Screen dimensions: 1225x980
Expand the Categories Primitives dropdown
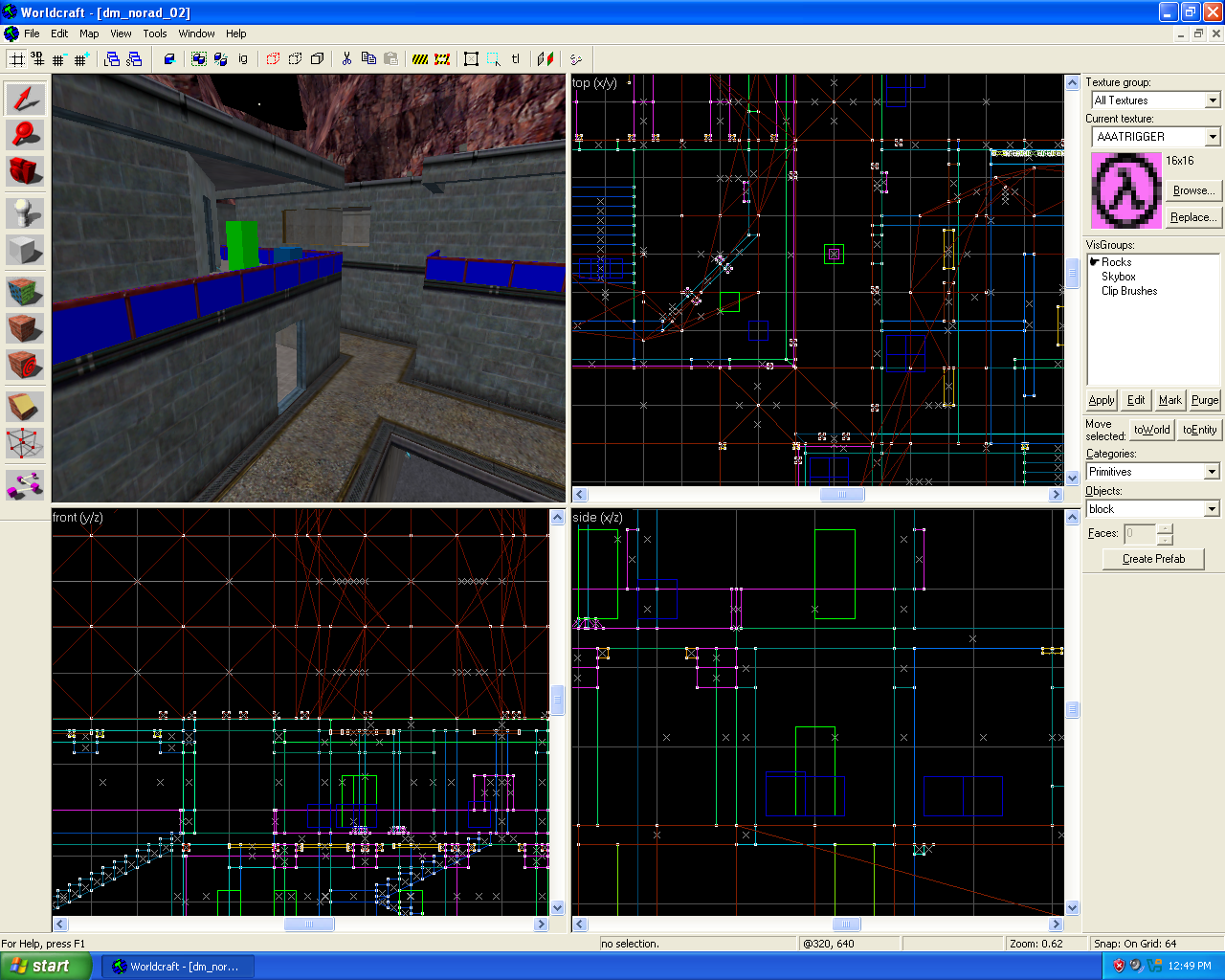(x=1212, y=472)
